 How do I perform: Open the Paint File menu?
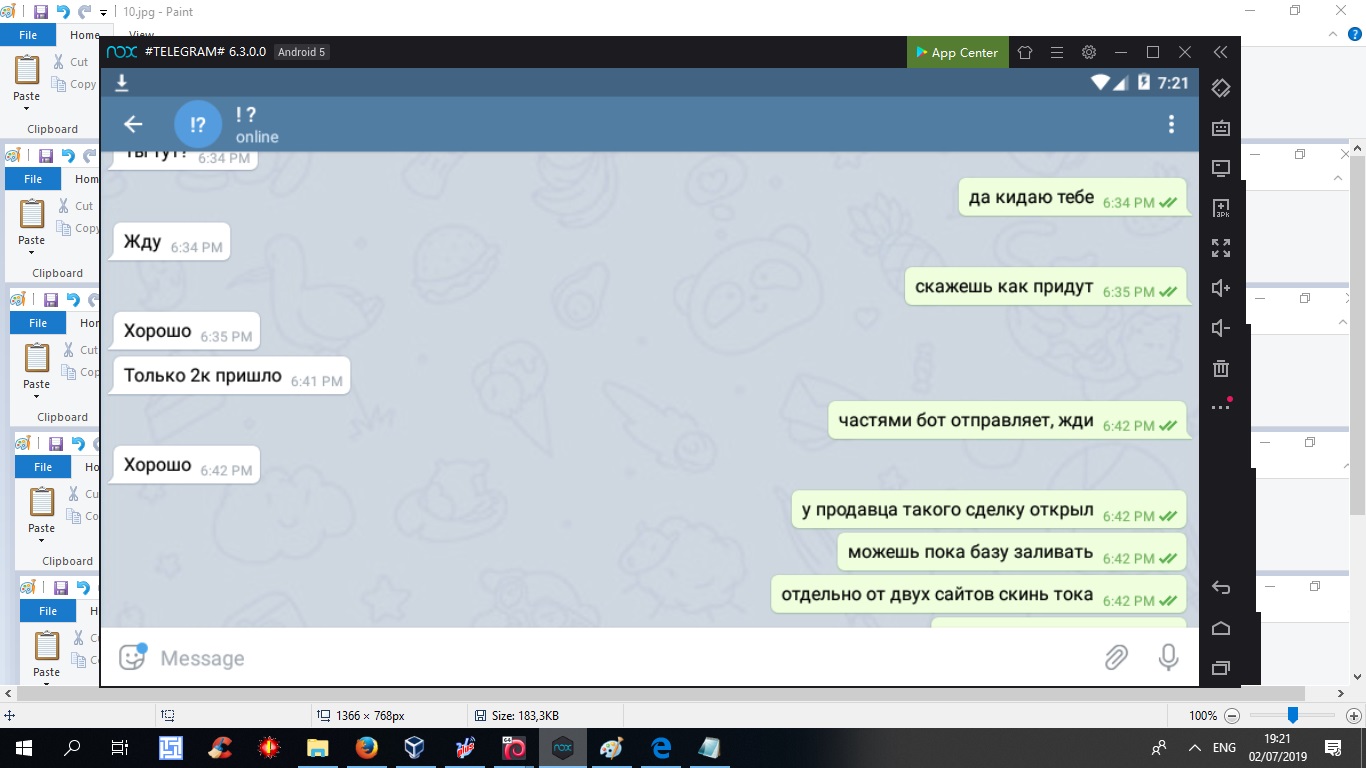28,35
